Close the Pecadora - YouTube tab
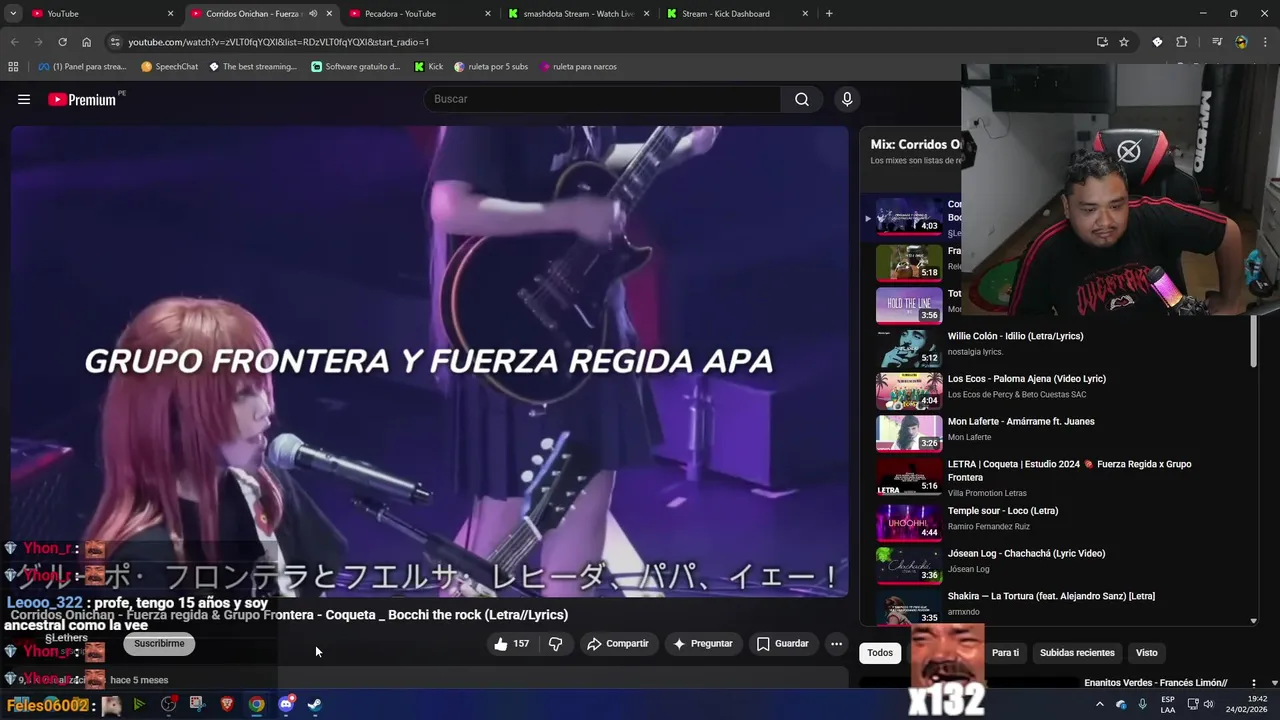1280x720 pixels. pos(488,14)
